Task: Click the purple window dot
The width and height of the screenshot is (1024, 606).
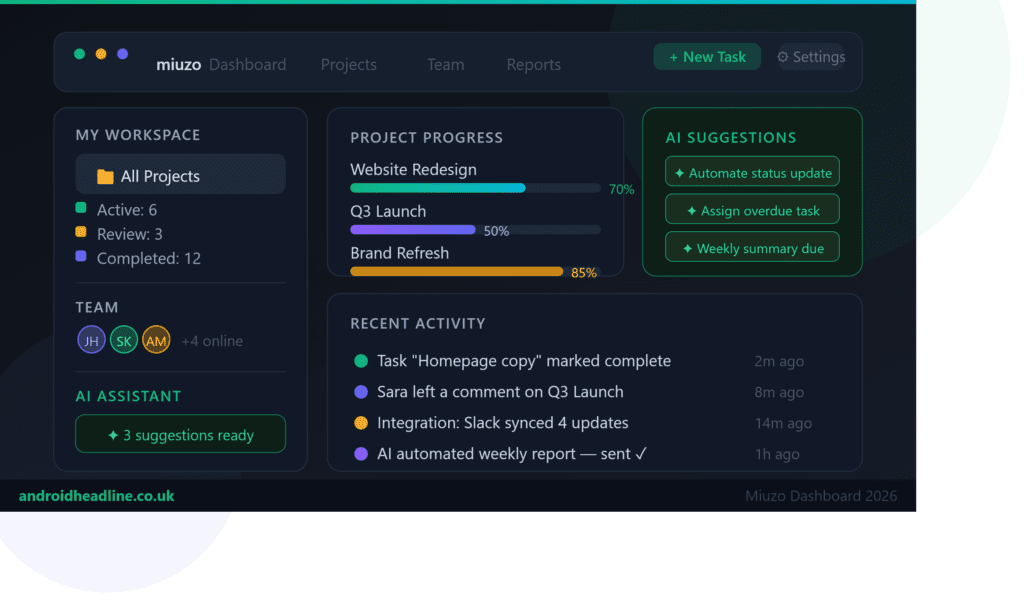Action: coord(123,54)
